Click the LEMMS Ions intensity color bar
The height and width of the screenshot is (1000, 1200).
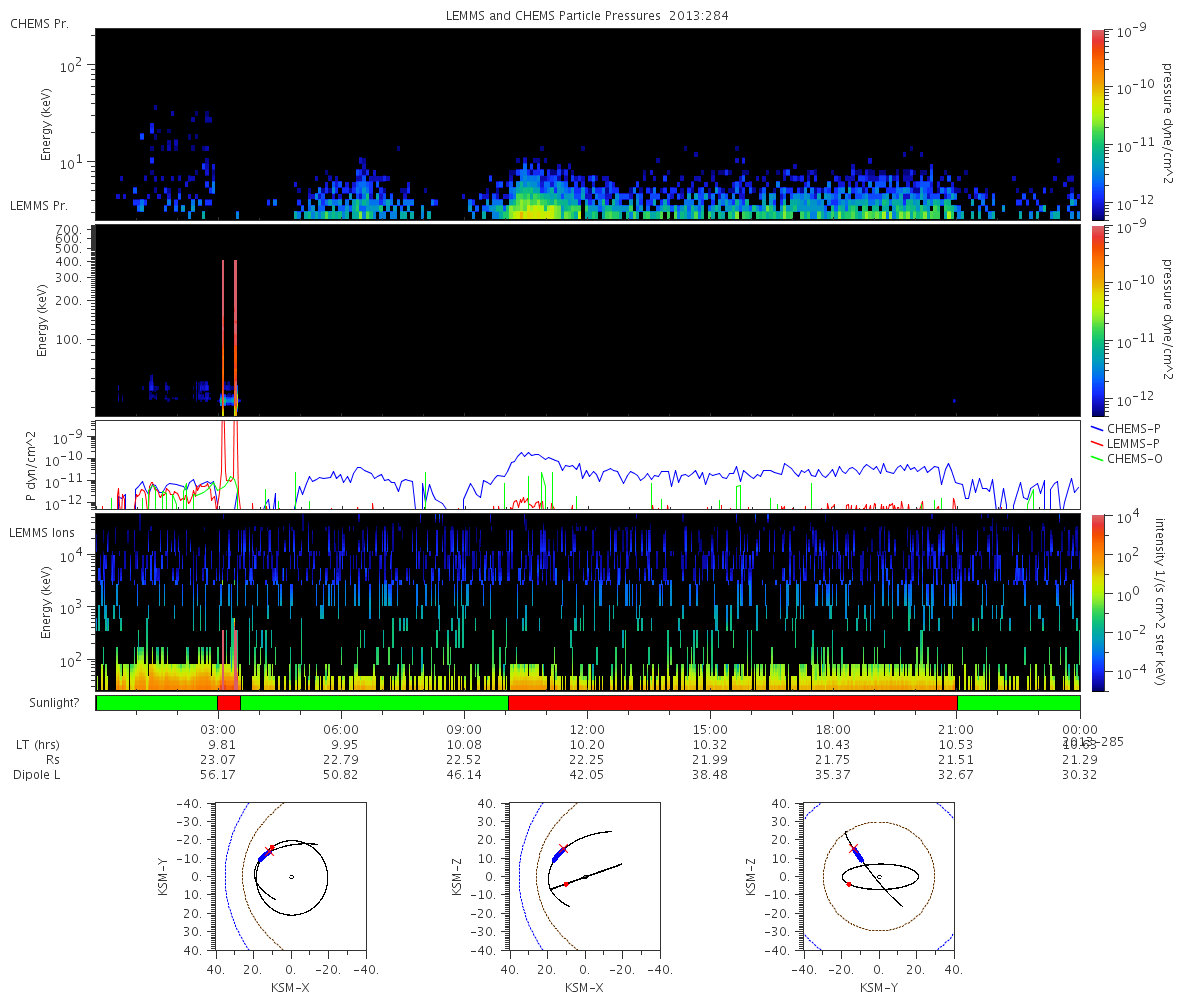(x=1097, y=603)
